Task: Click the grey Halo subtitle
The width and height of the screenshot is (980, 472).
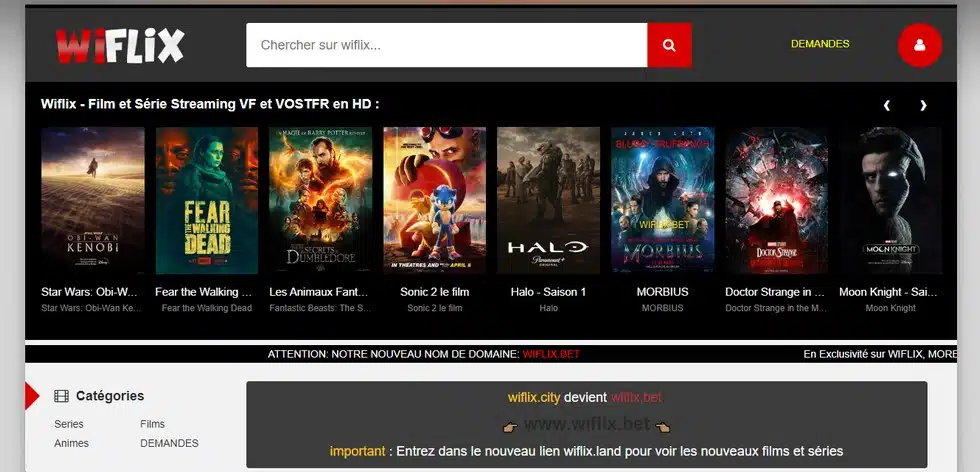Action: click(x=549, y=308)
